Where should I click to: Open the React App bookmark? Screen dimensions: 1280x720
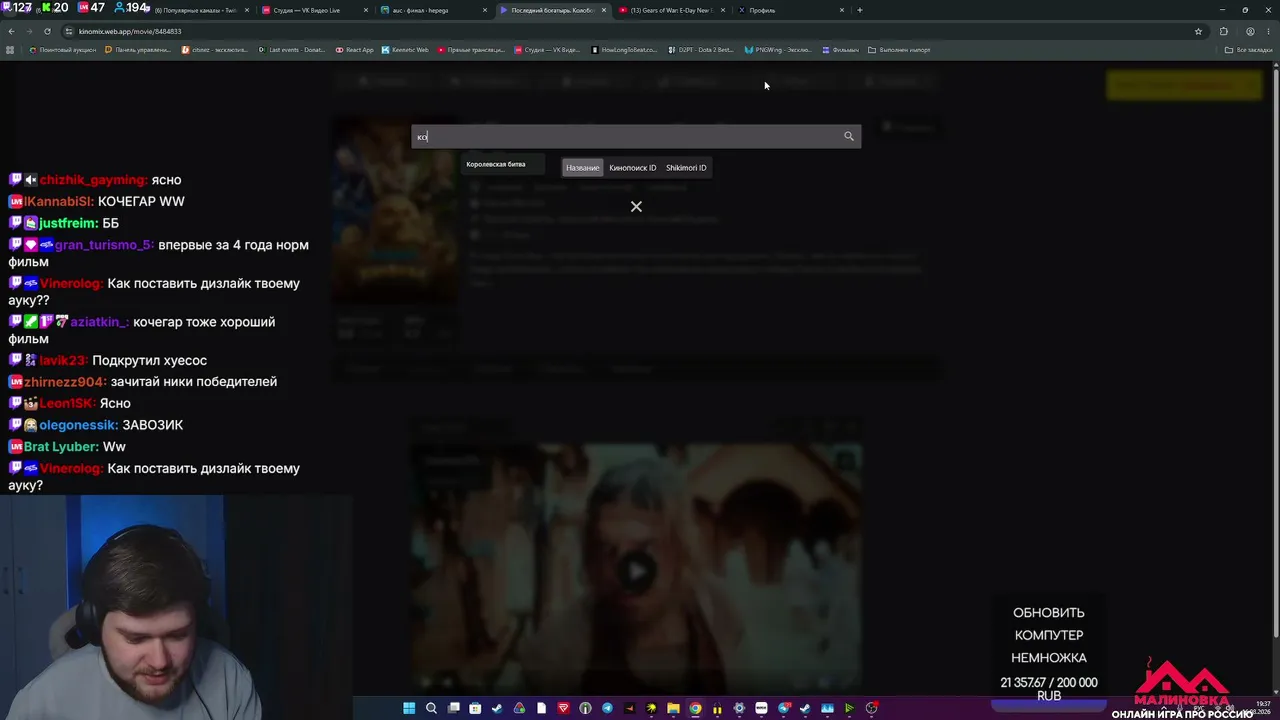[x=355, y=50]
